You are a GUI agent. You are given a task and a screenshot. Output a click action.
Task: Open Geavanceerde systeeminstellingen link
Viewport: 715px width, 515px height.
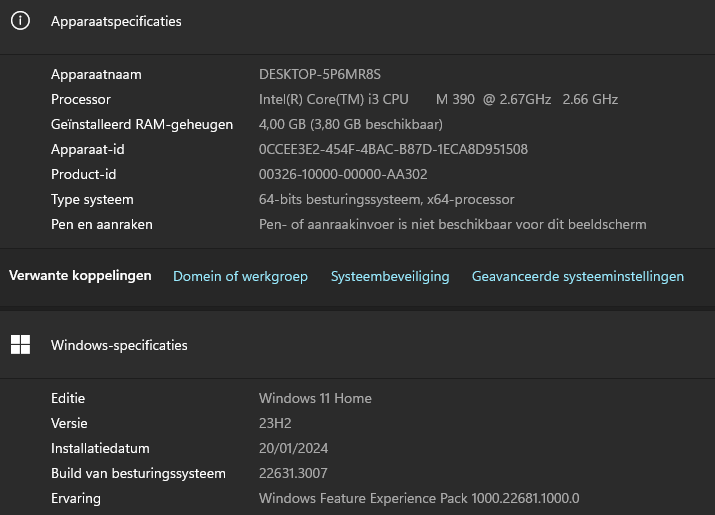[578, 276]
